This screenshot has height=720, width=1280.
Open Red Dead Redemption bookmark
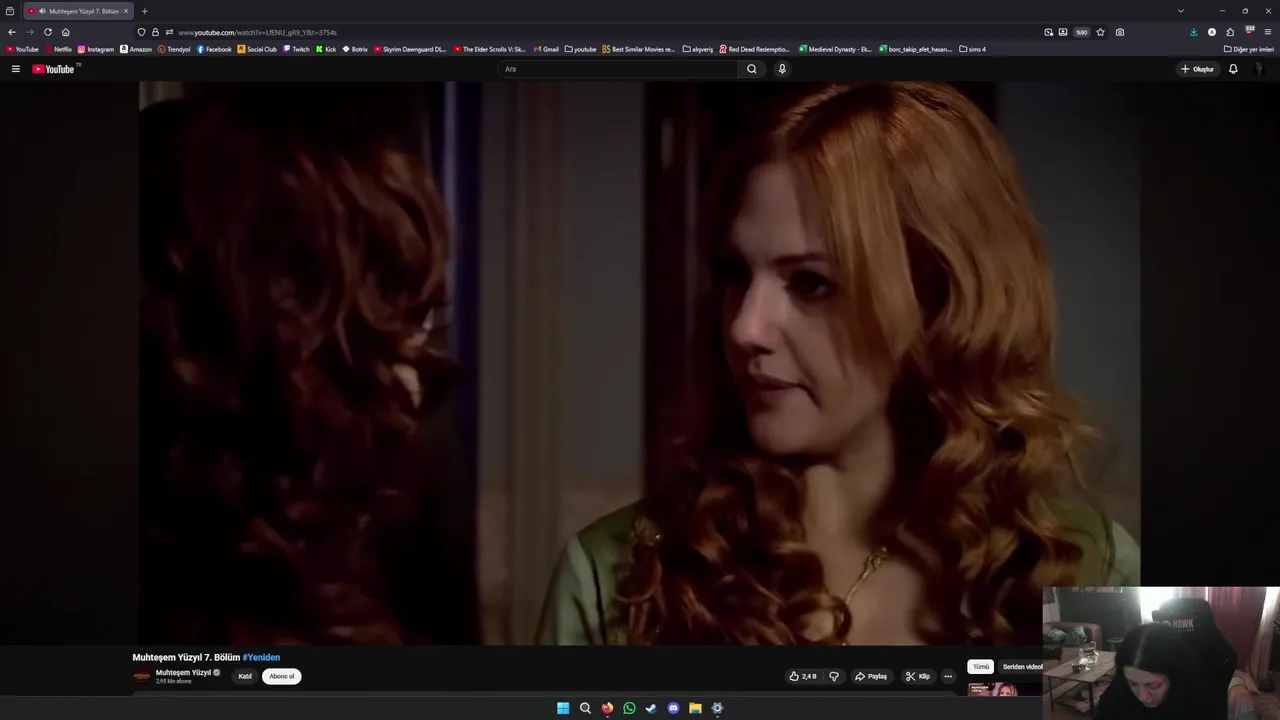pos(754,49)
